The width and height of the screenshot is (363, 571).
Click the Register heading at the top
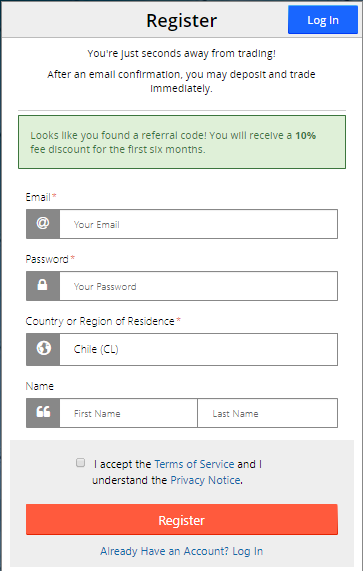(x=182, y=20)
